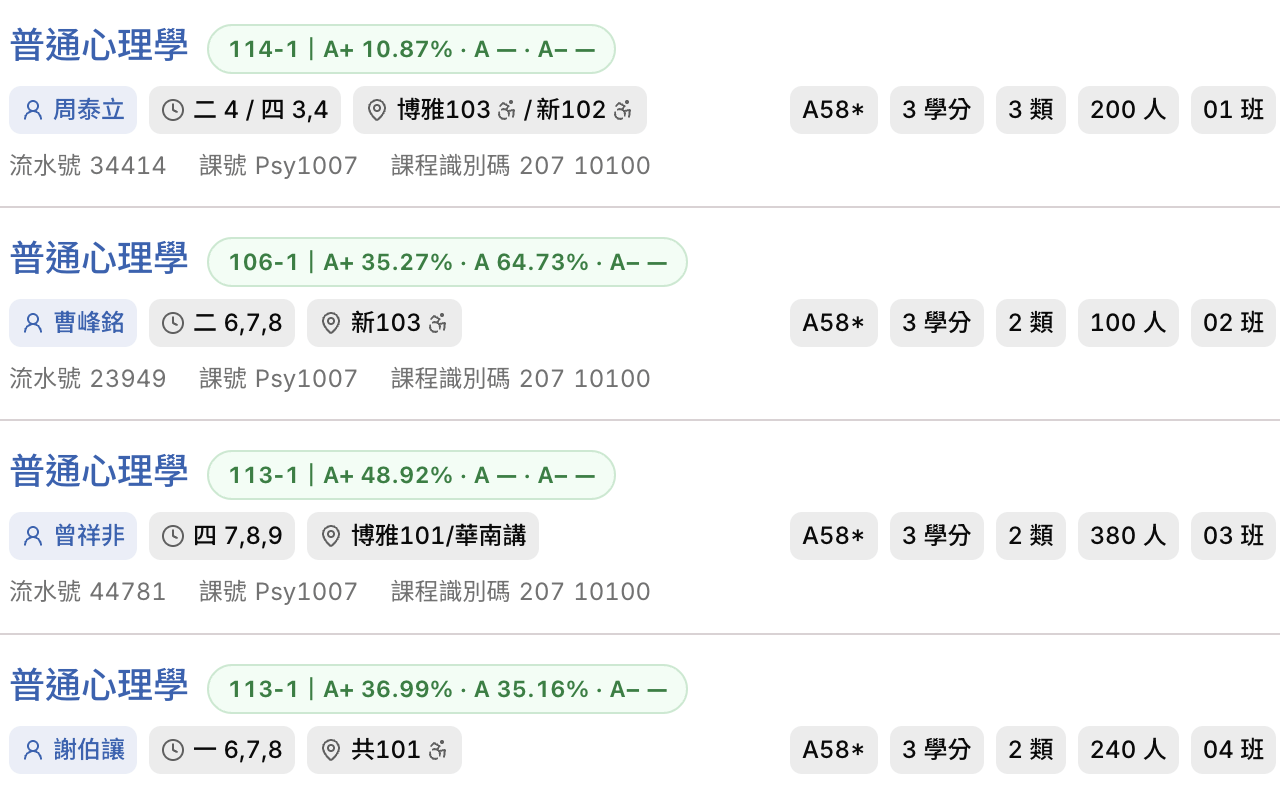Viewport: 1280px width, 800px height.
Task: Click the 二 6,7,8 time slot chip
Action: (222, 323)
